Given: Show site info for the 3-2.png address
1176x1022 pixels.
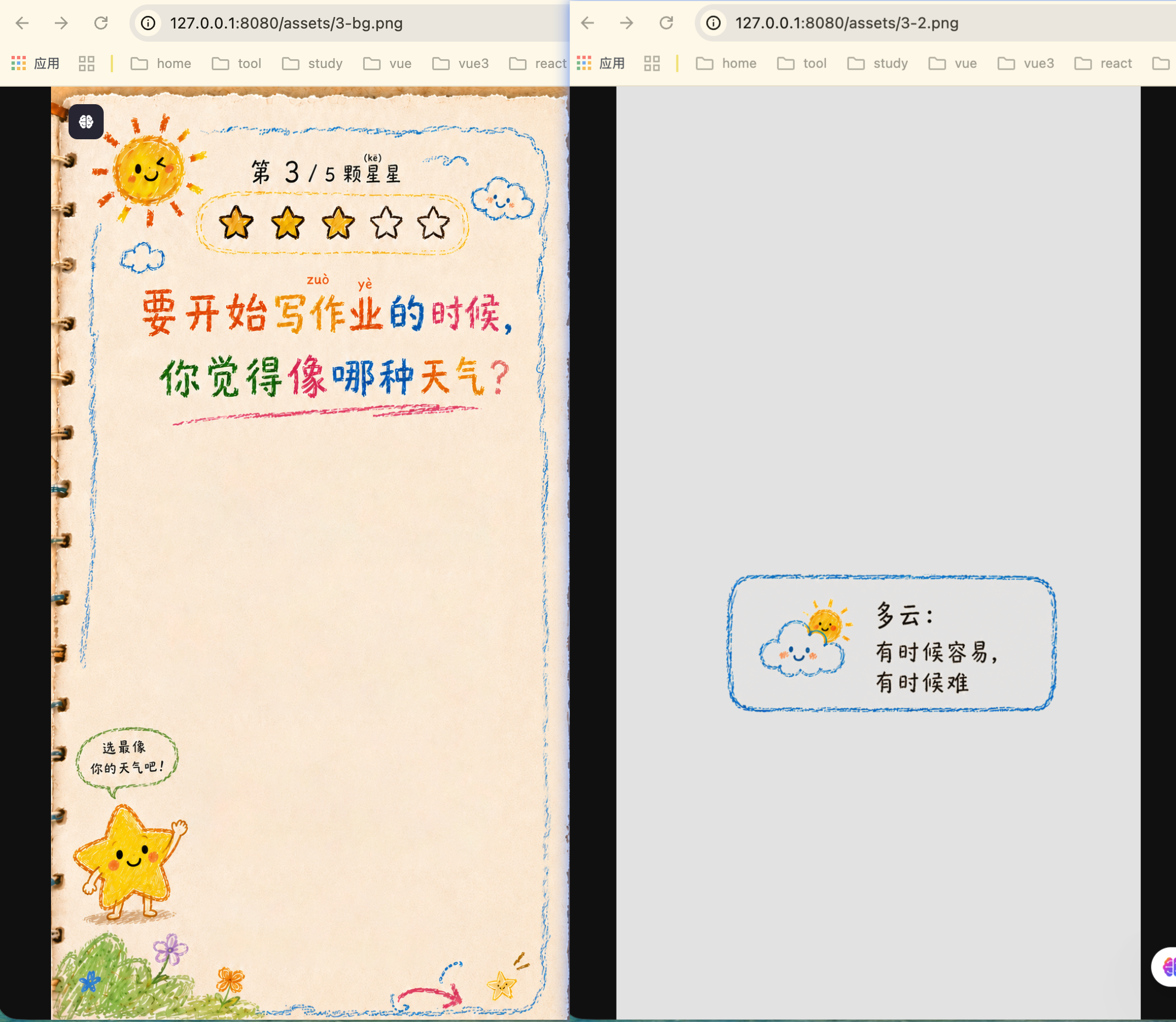Looking at the screenshot, I should tap(713, 23).
